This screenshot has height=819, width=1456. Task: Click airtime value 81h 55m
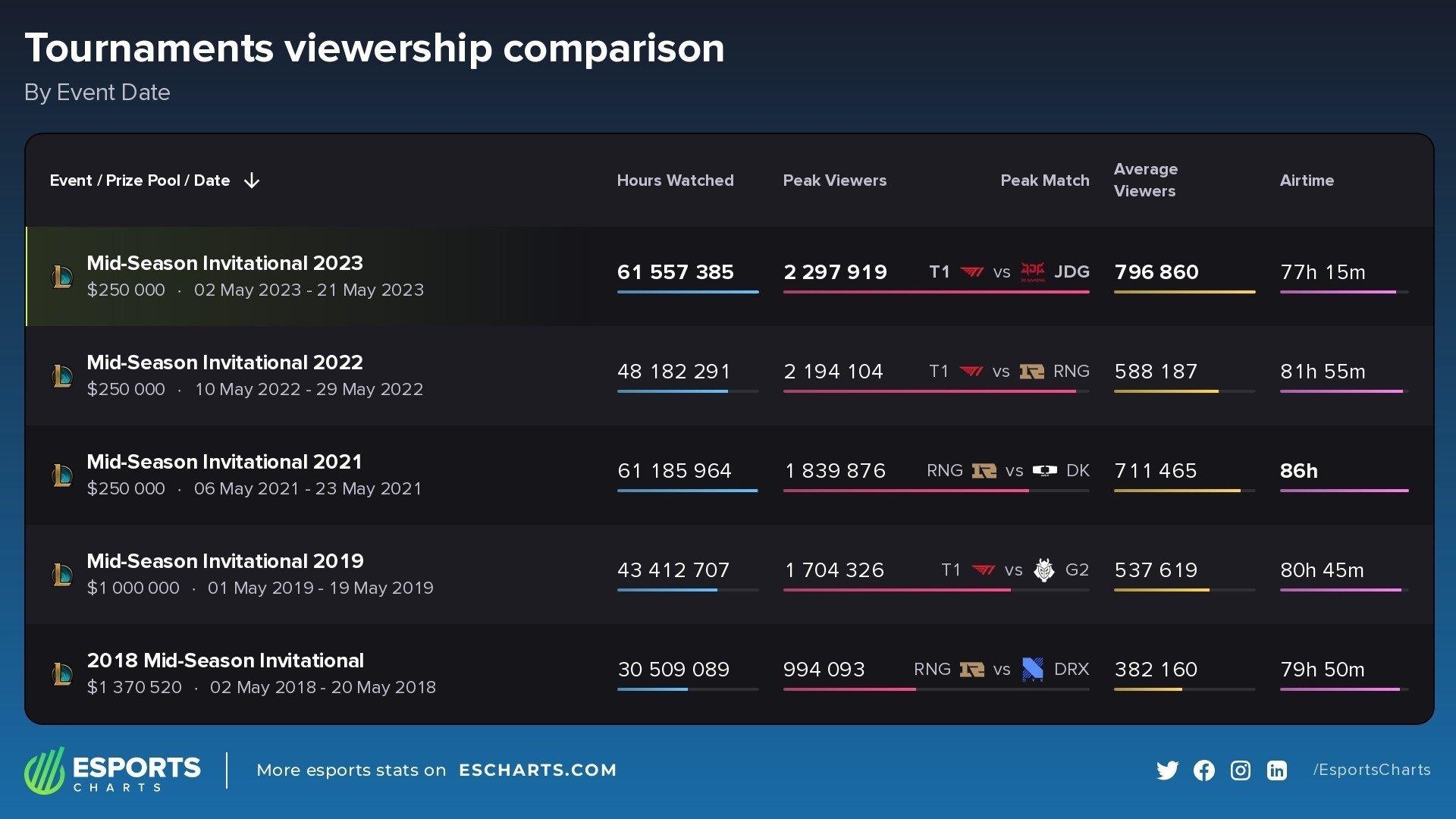pos(1323,372)
